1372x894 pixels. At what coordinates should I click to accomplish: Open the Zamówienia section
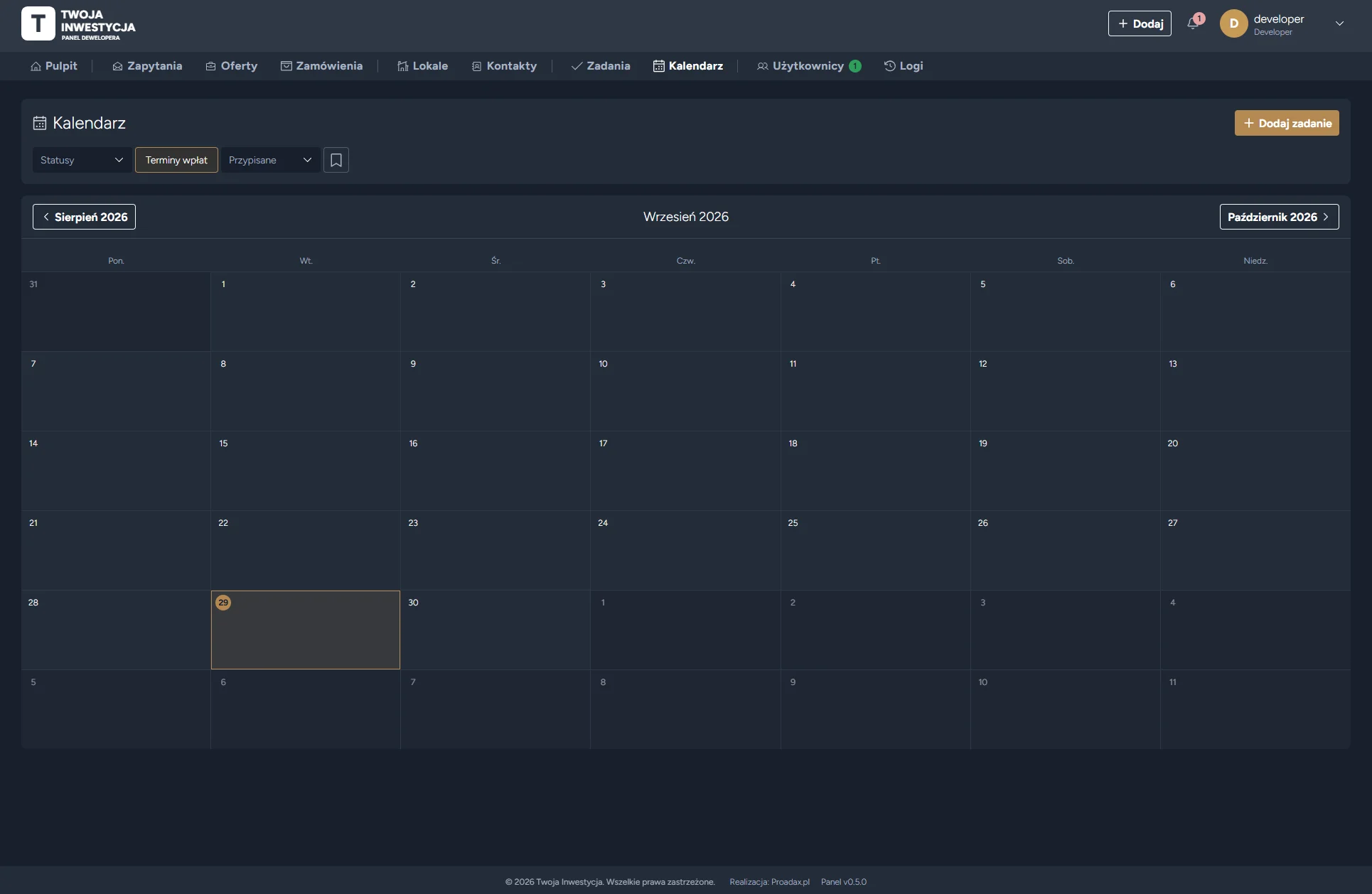(321, 66)
